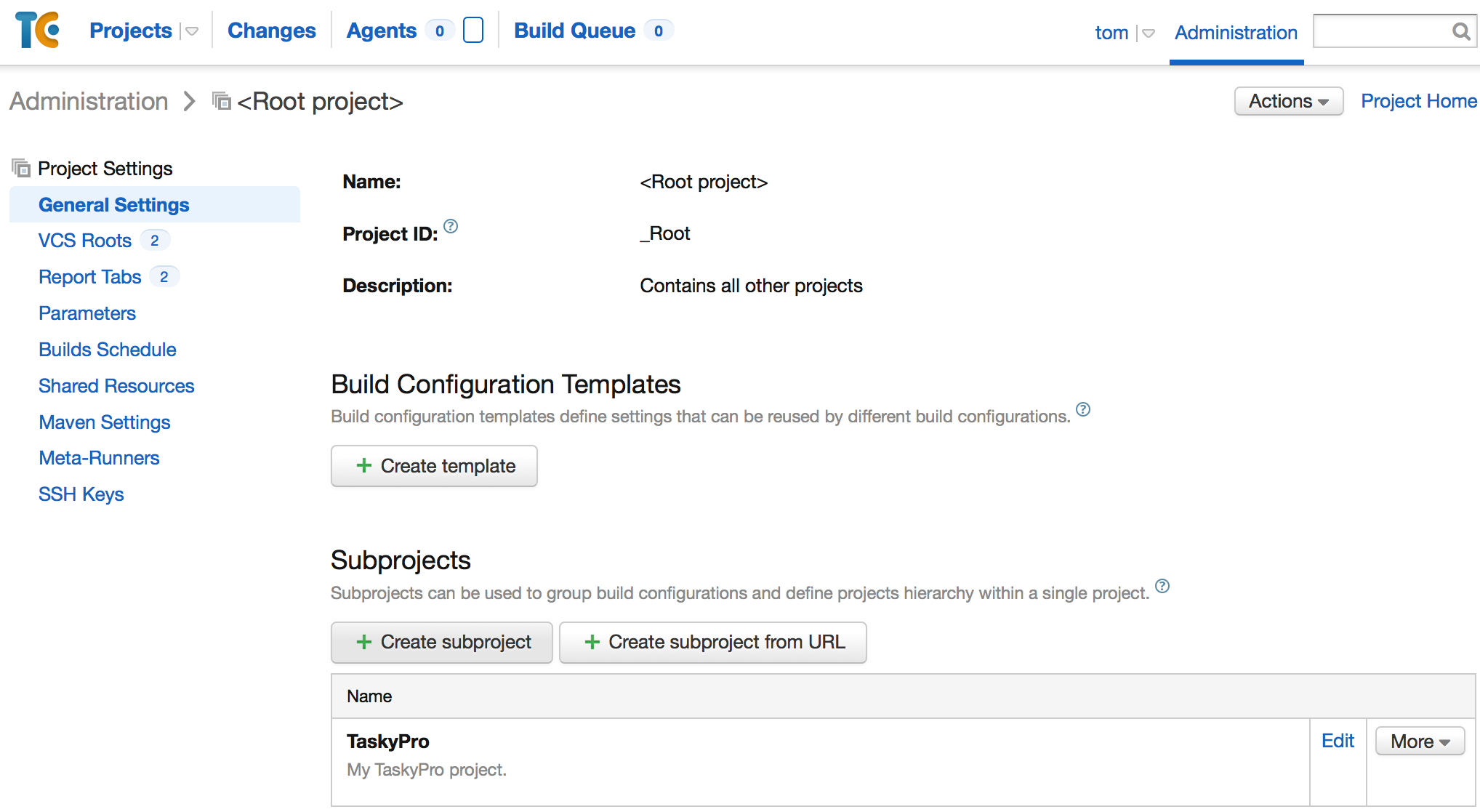Click the search magnifier icon
1480x812 pixels.
coord(1460,31)
